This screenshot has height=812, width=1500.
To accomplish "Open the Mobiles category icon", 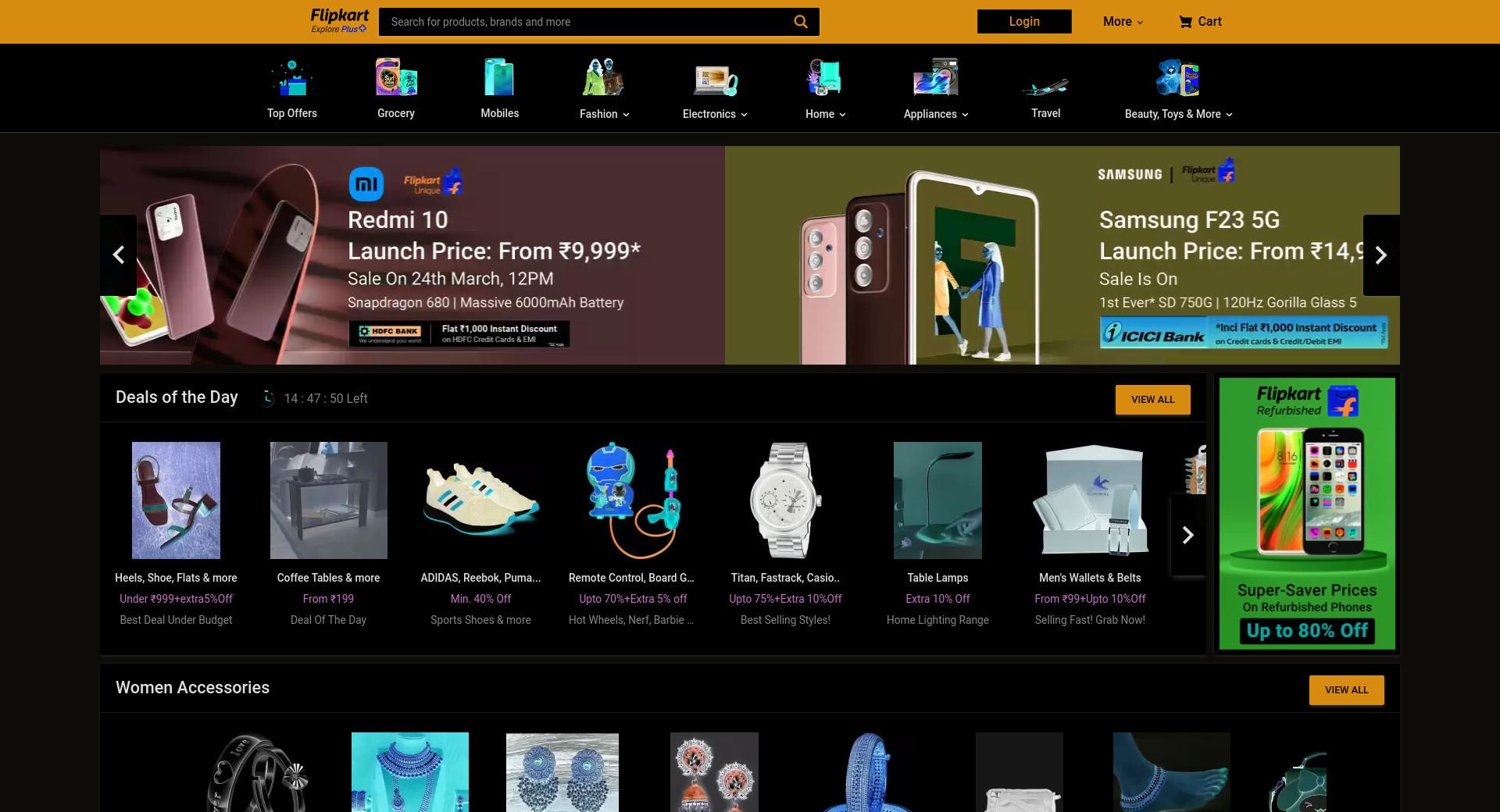I will point(499,78).
